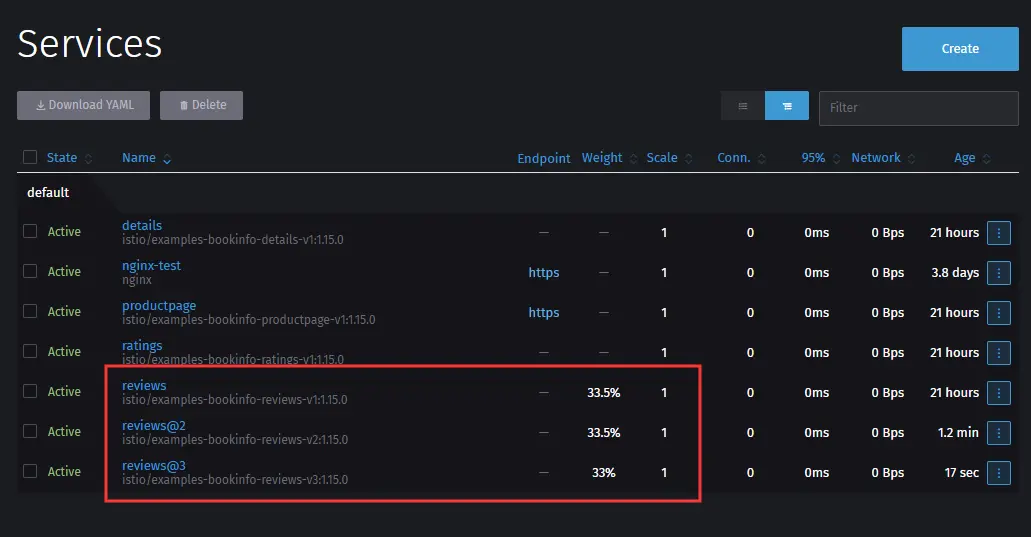
Task: Sort by the State column arrows
Action: pos(88,158)
